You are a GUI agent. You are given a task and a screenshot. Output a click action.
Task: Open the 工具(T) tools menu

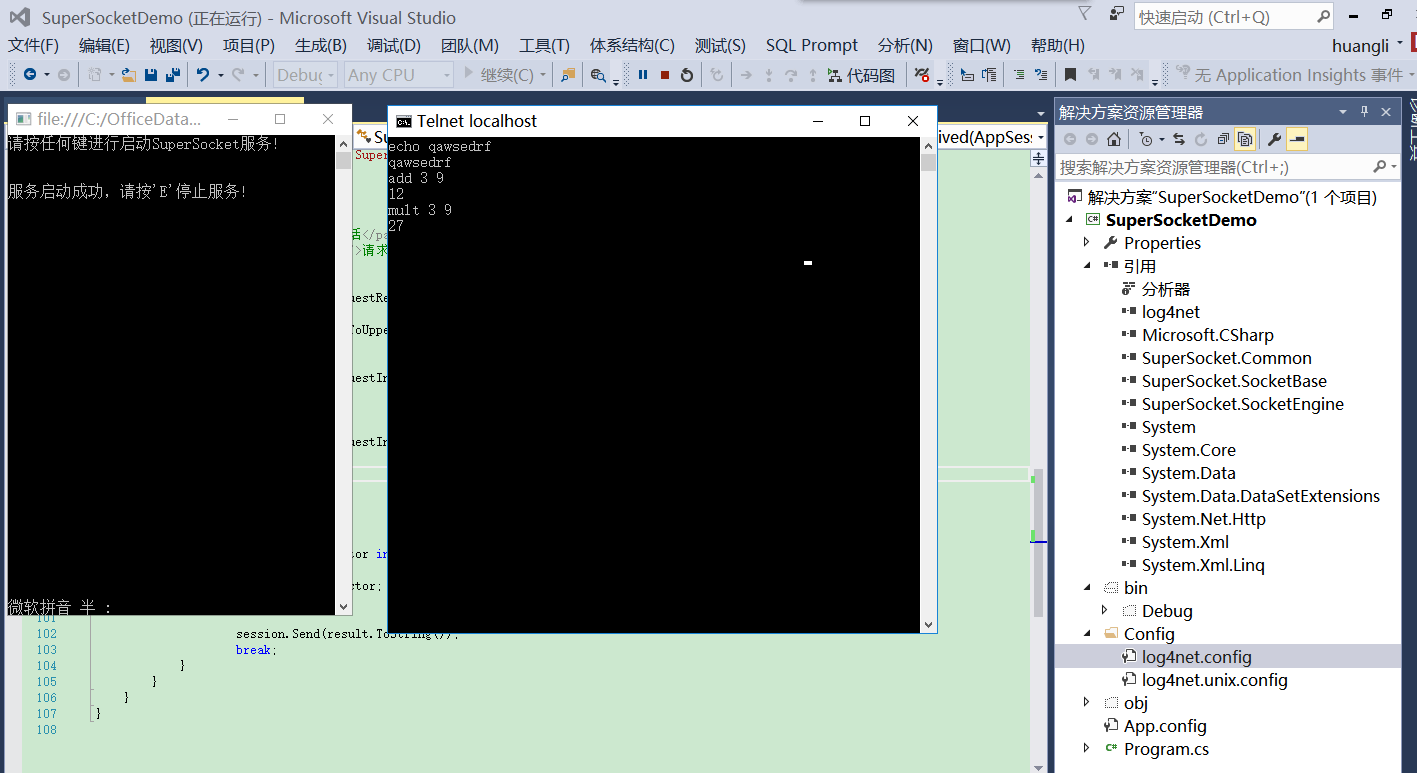click(x=544, y=45)
